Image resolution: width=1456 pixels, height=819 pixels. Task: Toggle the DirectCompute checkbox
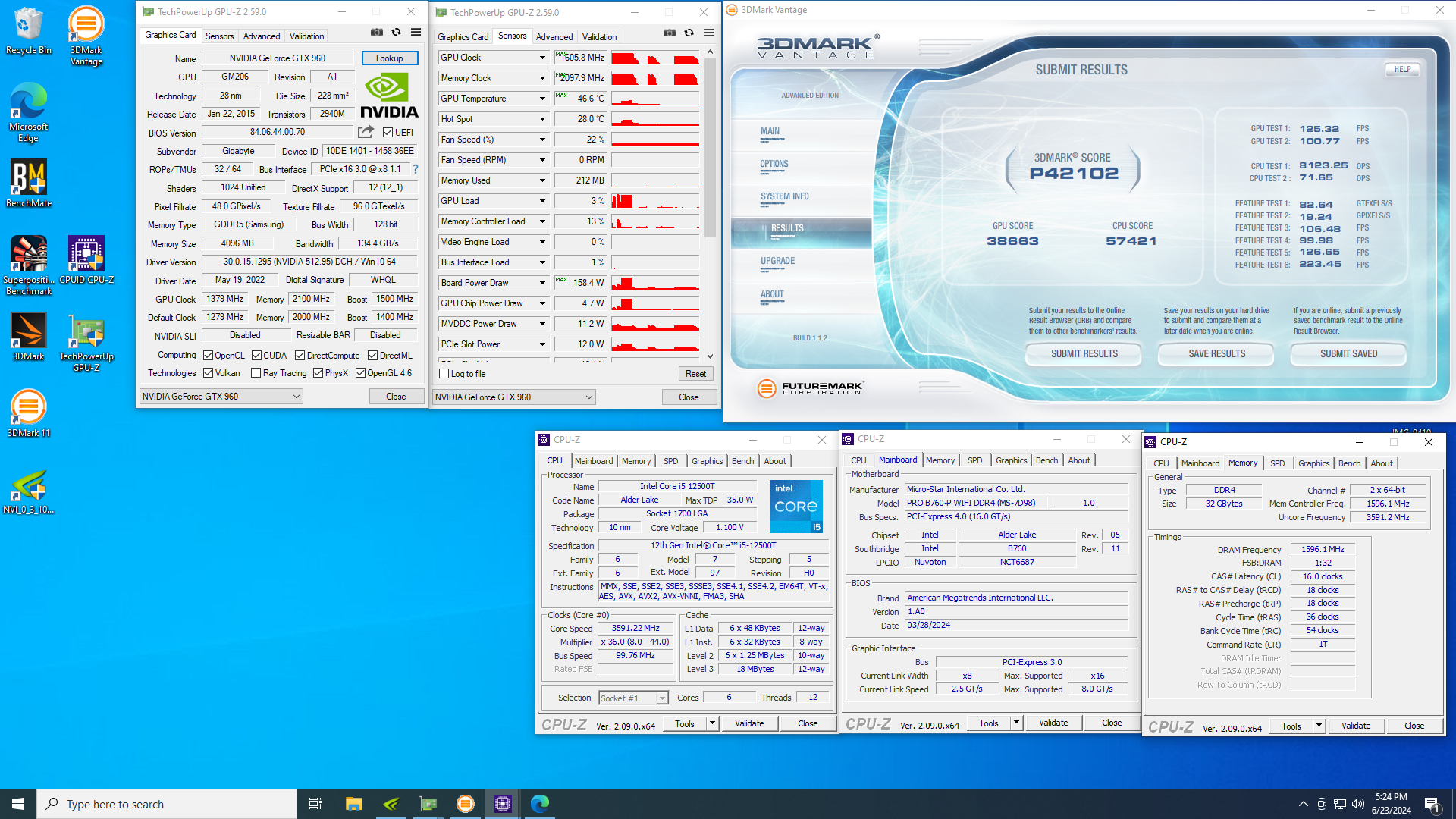coord(300,356)
